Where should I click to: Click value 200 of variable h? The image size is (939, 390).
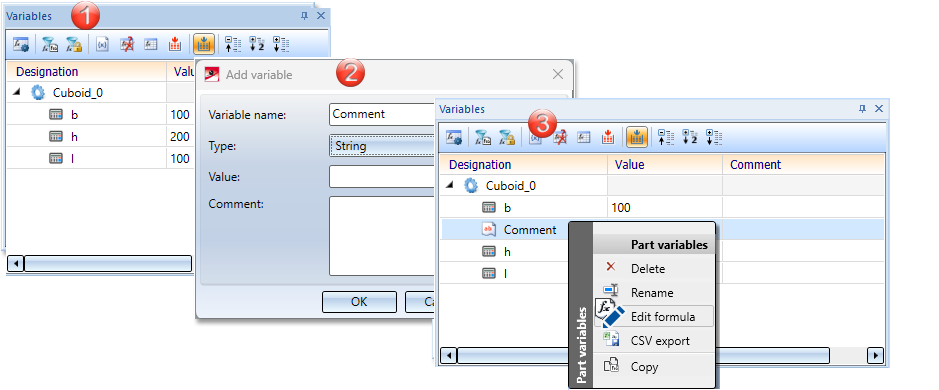(180, 137)
